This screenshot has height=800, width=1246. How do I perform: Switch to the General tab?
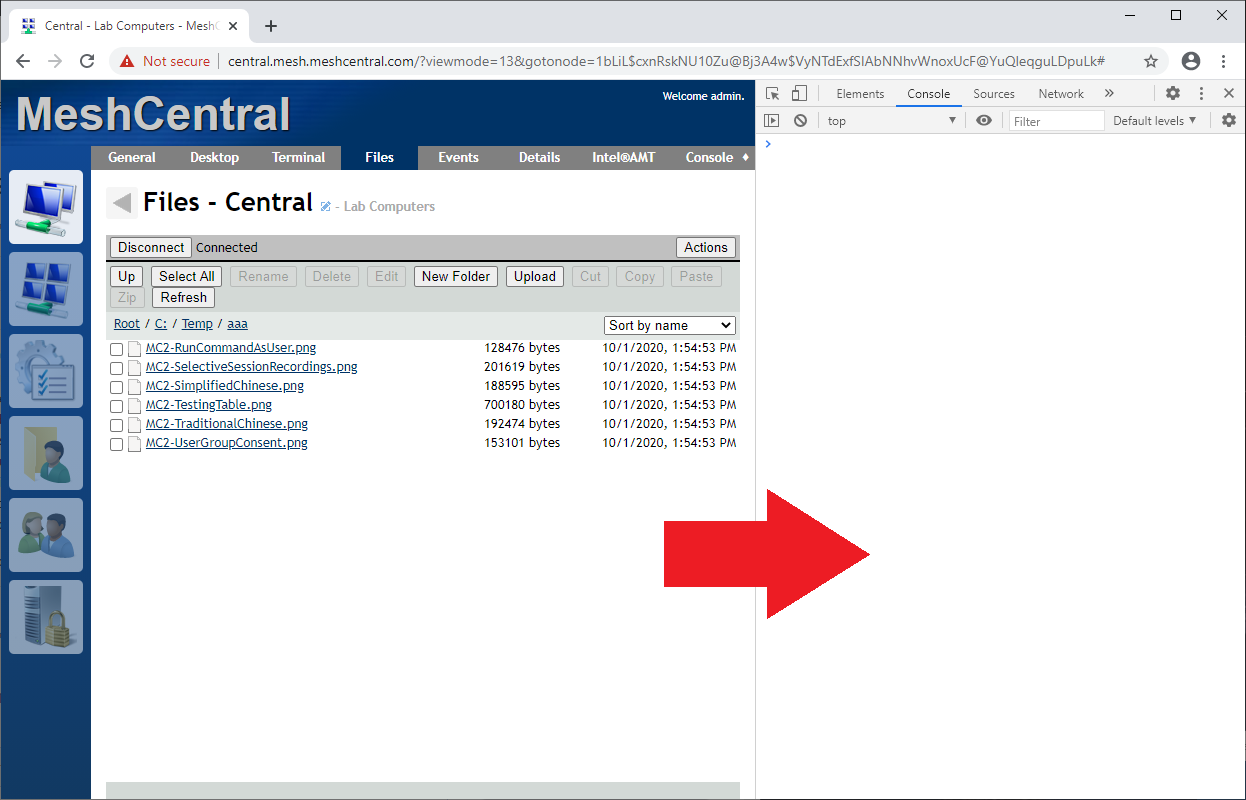[132, 157]
